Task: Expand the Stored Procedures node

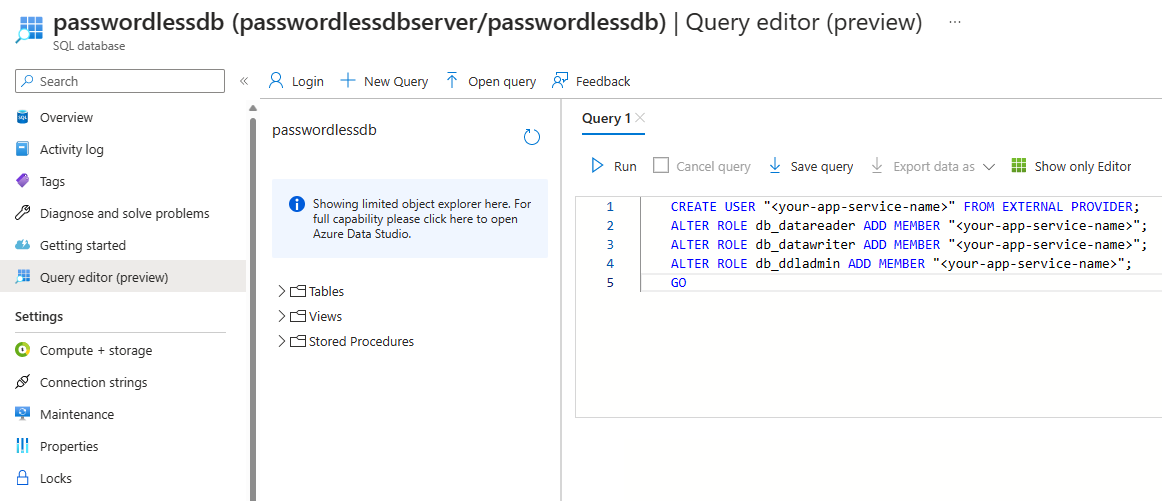Action: pyautogui.click(x=281, y=342)
